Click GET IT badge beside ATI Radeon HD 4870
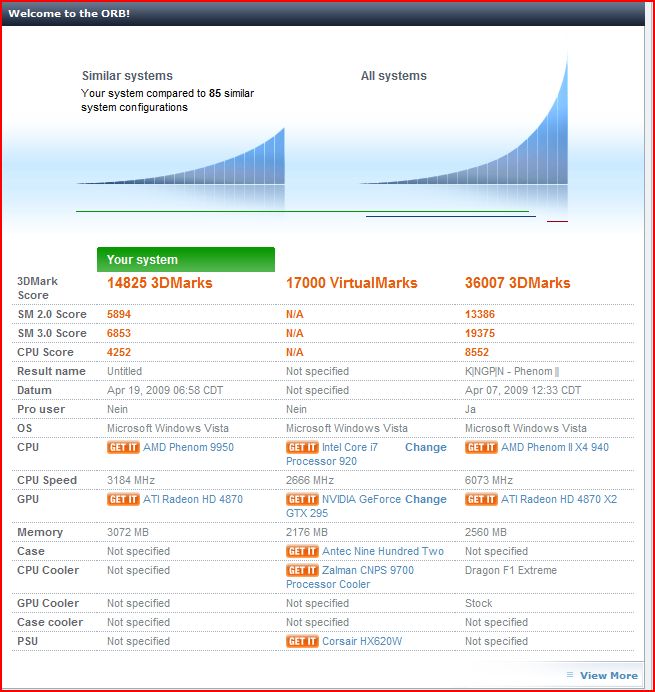The image size is (655, 692). pos(123,499)
